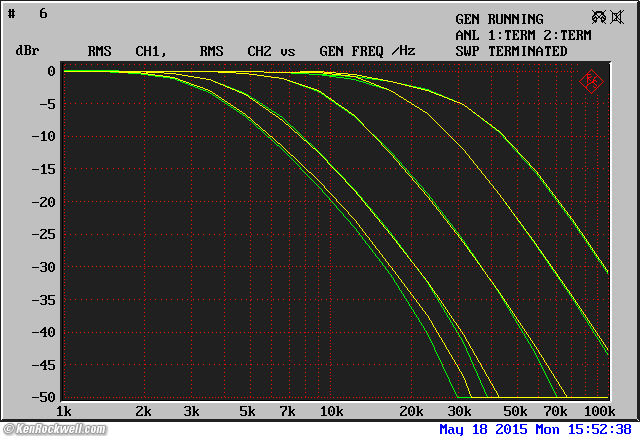
Task: Click the dBr unit label
Action: pos(27,51)
